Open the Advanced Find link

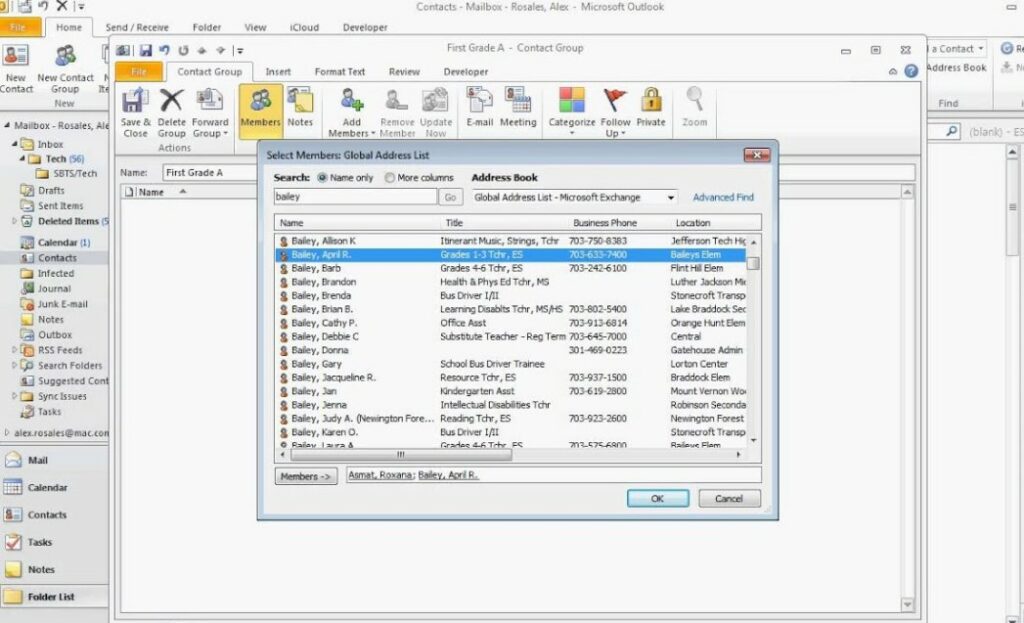723,197
